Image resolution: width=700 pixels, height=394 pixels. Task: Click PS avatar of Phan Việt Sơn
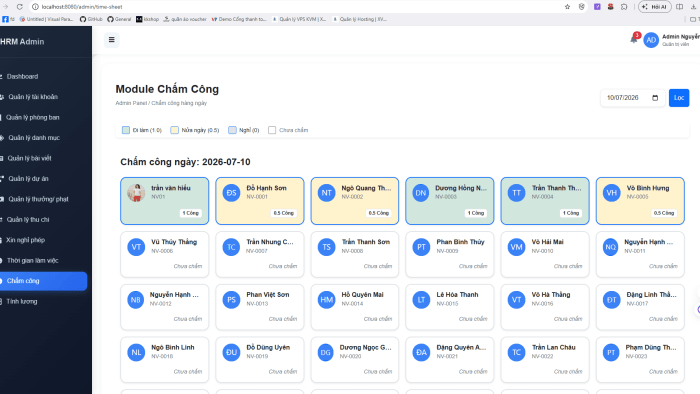tap(231, 300)
